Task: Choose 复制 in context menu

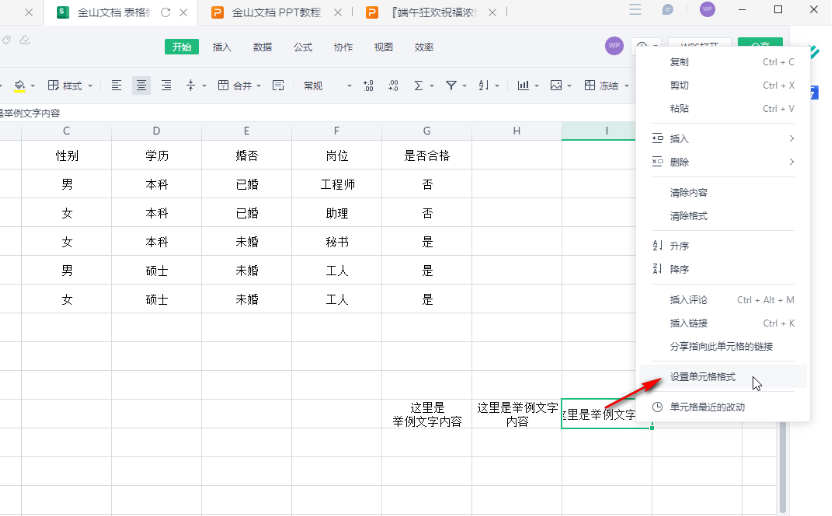Action: [x=725, y=62]
